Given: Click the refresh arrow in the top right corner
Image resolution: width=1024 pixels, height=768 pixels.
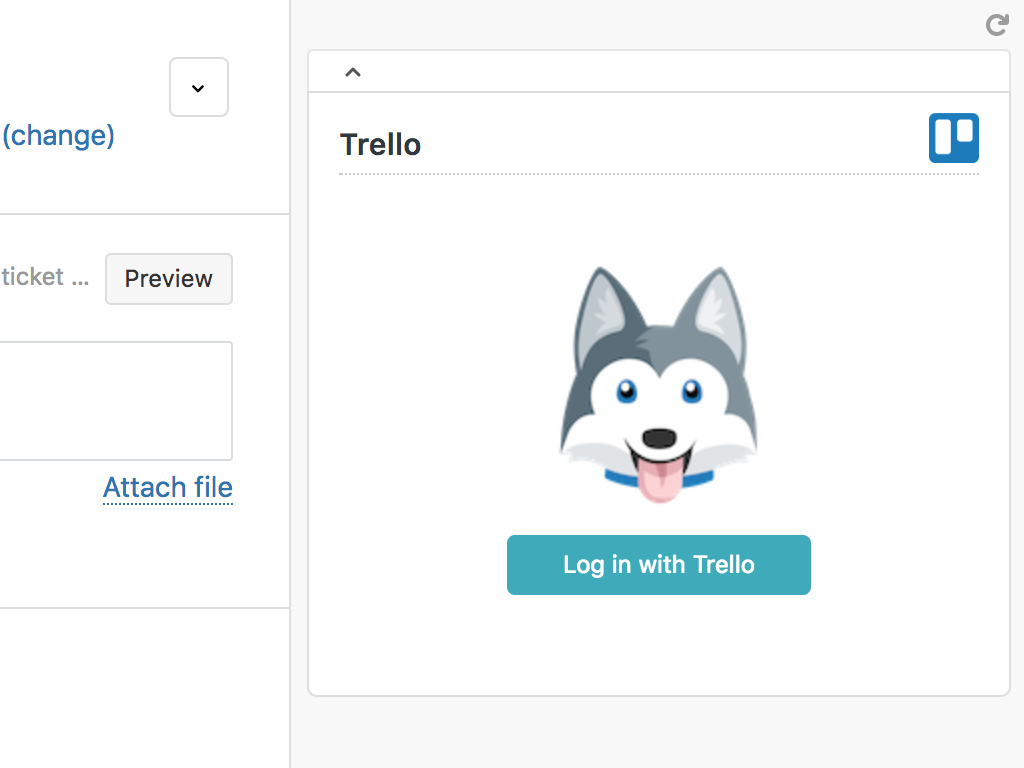Looking at the screenshot, I should tap(997, 25).
